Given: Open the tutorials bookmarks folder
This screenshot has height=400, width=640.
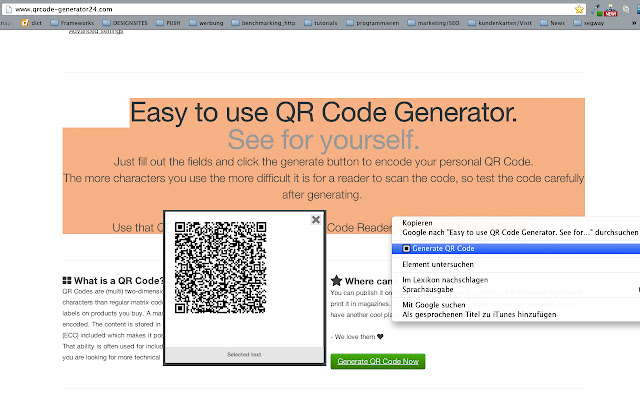Looking at the screenshot, I should (x=321, y=23).
